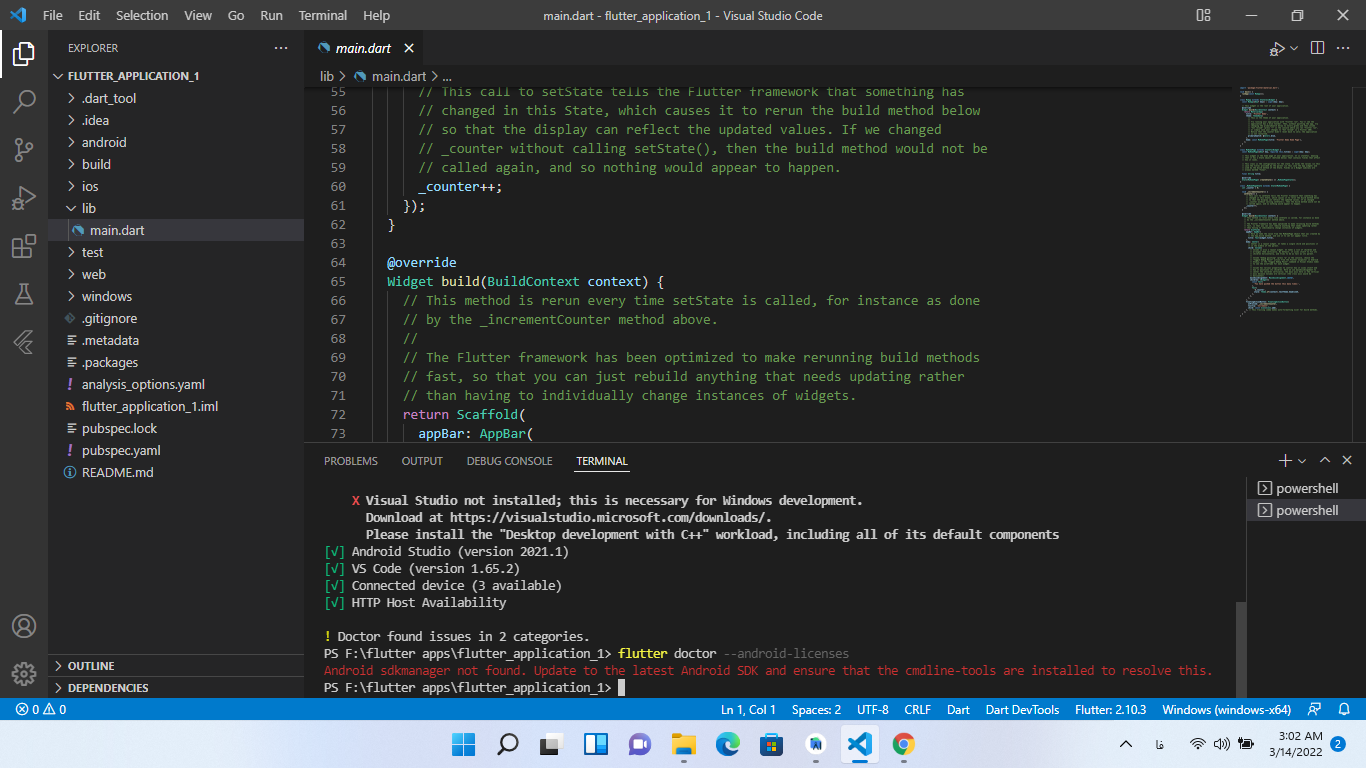Open the File menu
Image resolution: width=1366 pixels, height=768 pixels.
point(52,15)
